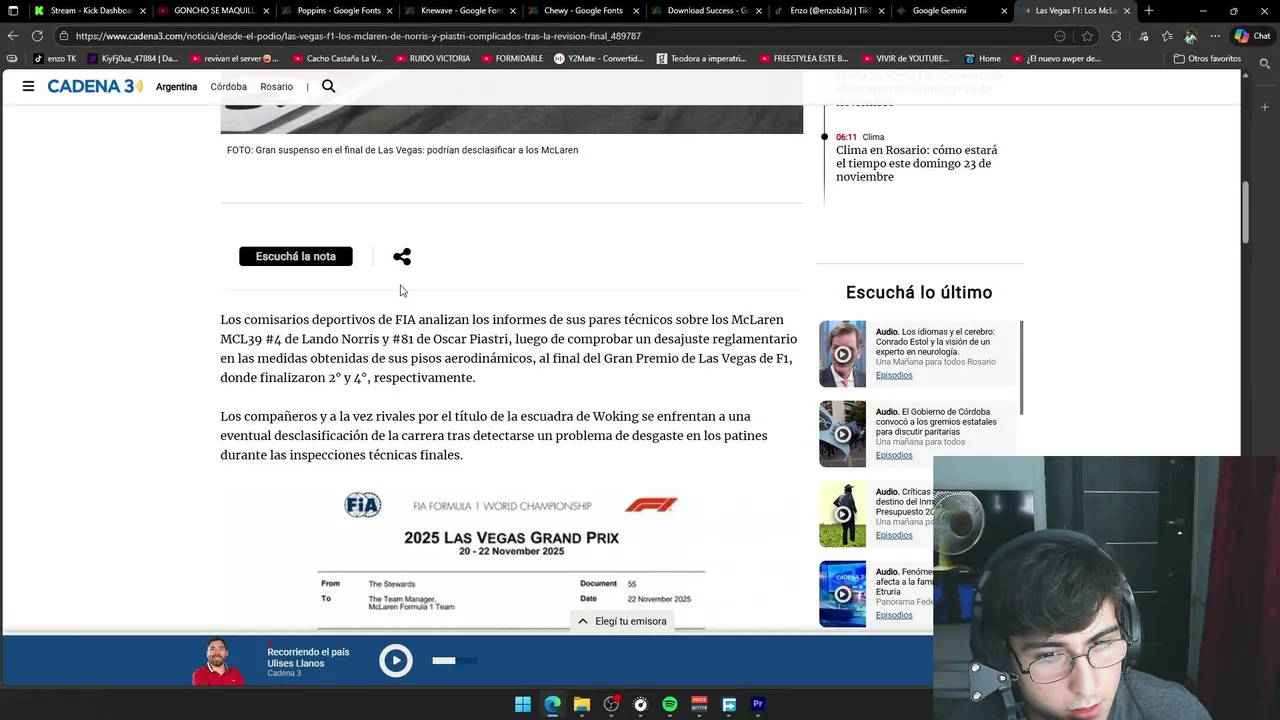This screenshot has height=720, width=1280.
Task: Click the Microsoft Edge taskbar icon
Action: coord(552,704)
